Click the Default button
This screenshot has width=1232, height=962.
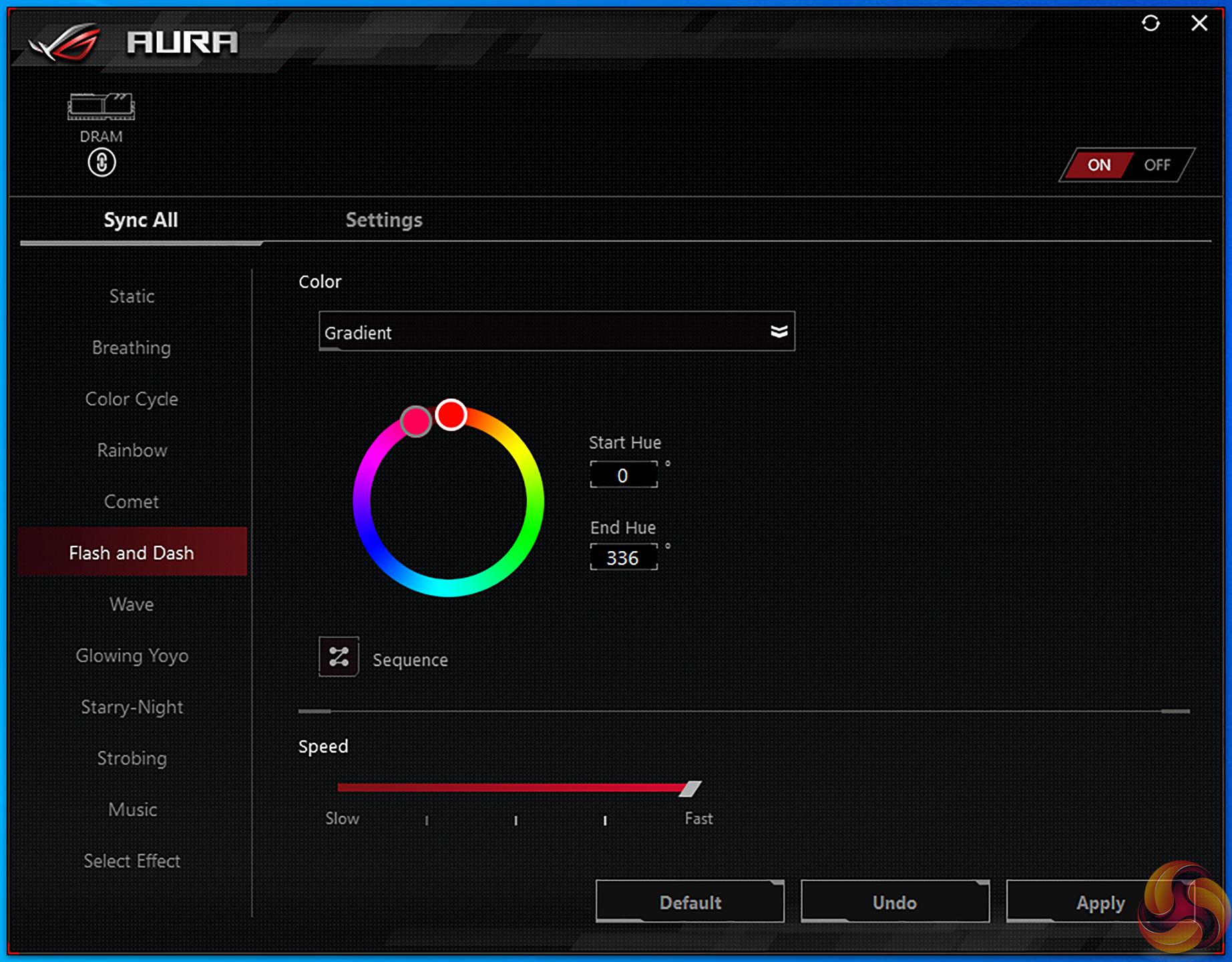690,902
